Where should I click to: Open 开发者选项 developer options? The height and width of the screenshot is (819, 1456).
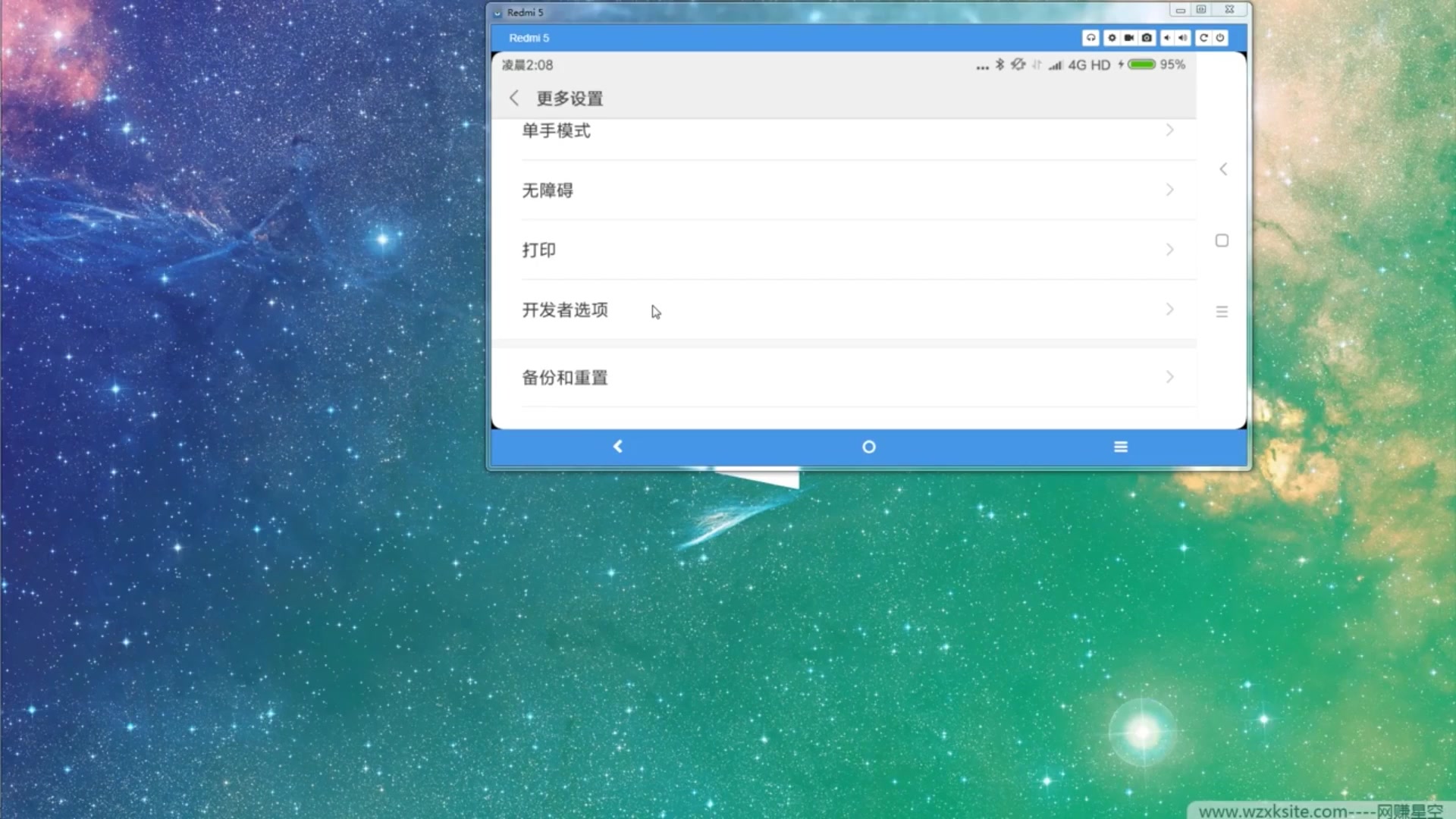coord(844,309)
